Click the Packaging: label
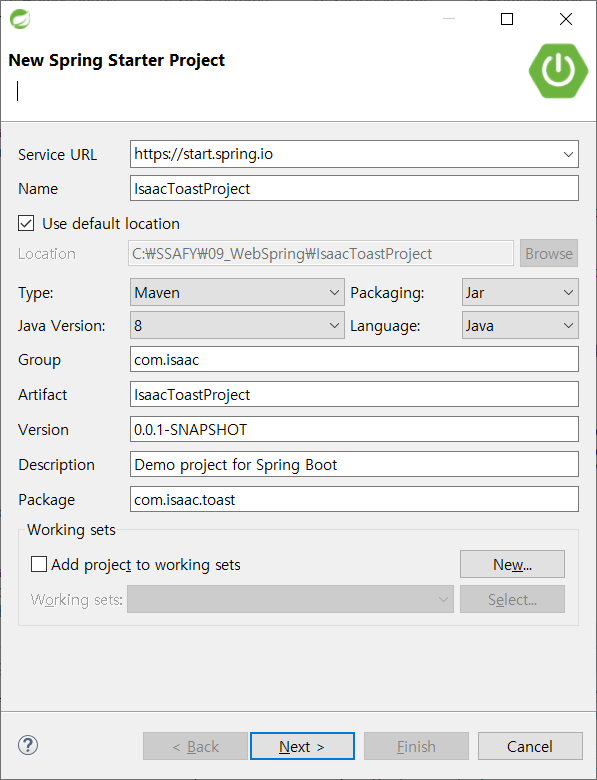This screenshot has height=780, width=597. click(388, 293)
